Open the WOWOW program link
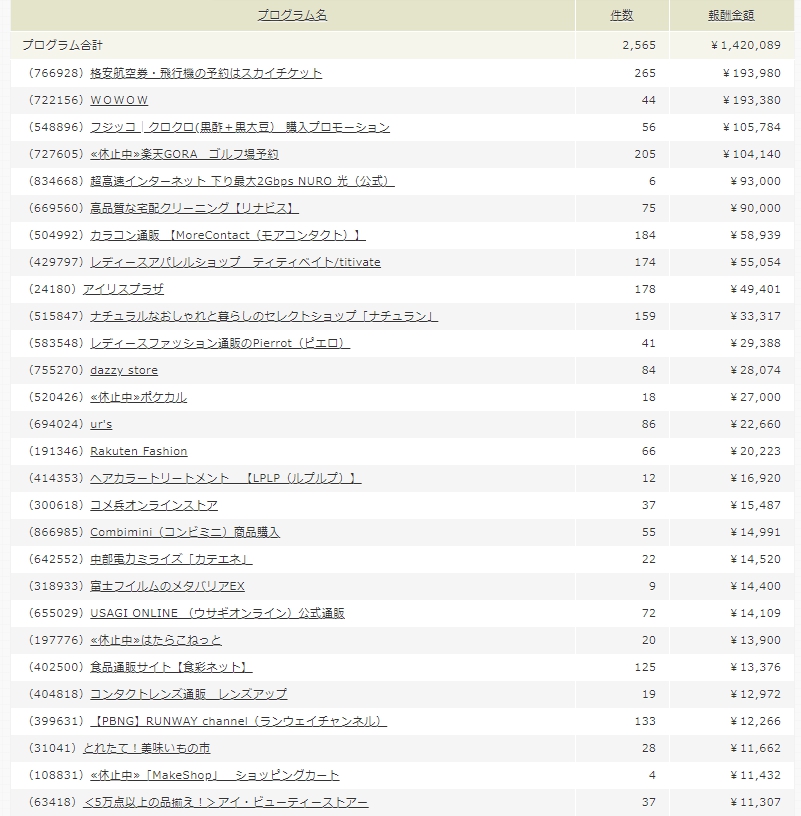801x816 pixels. click(x=119, y=100)
